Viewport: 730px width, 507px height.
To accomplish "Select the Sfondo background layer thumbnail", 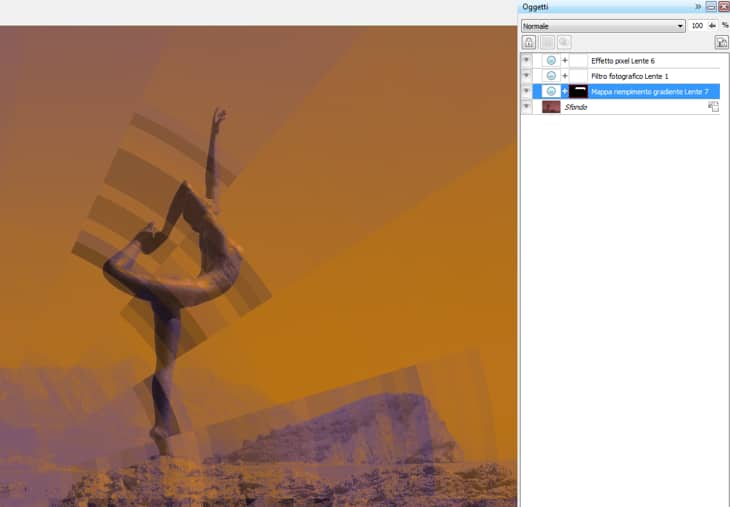I will coord(551,106).
